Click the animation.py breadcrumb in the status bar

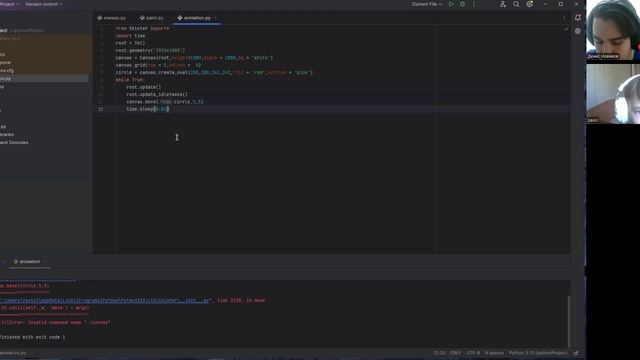click(13, 353)
